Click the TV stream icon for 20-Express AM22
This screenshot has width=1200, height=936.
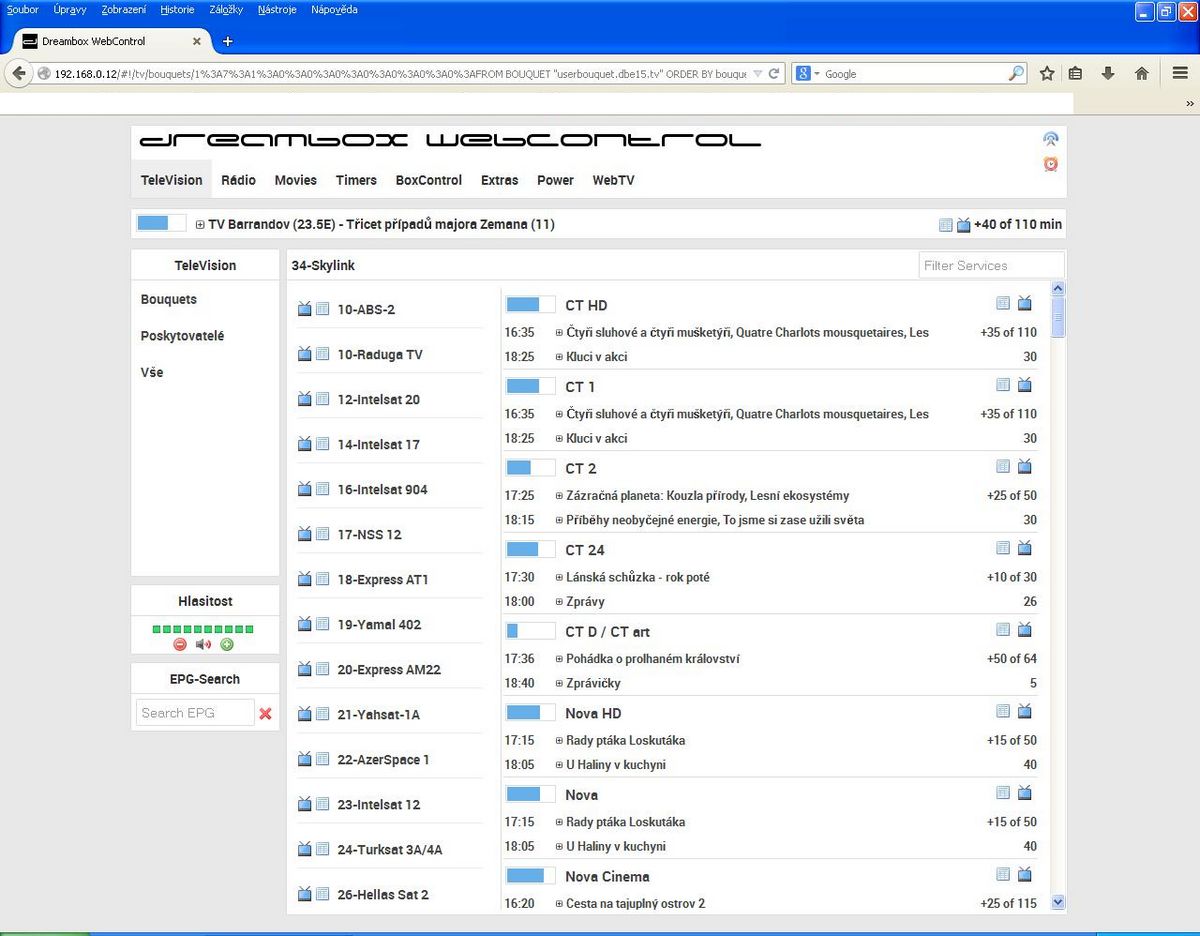[305, 669]
